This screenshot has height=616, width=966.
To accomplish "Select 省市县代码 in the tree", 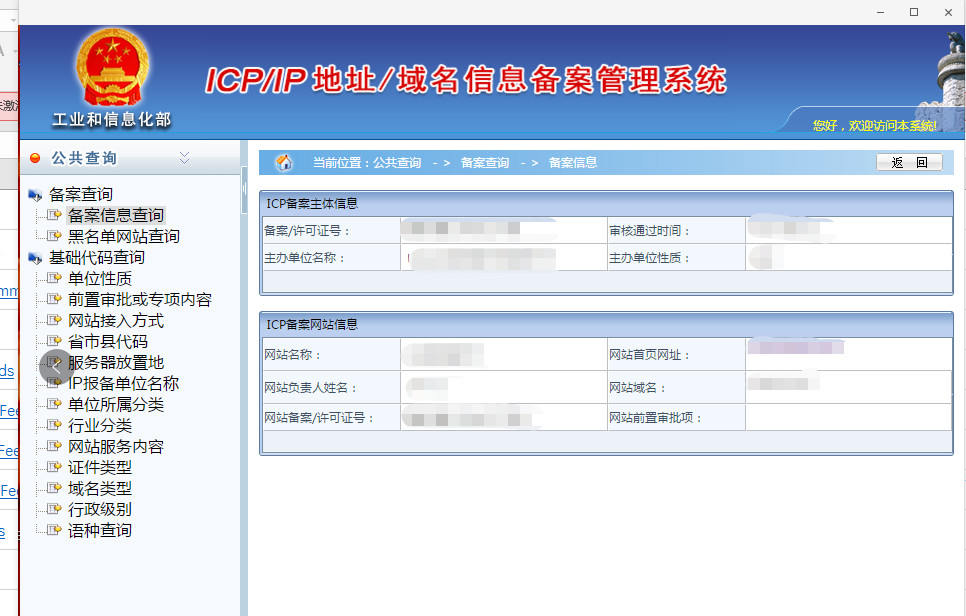I will [108, 341].
